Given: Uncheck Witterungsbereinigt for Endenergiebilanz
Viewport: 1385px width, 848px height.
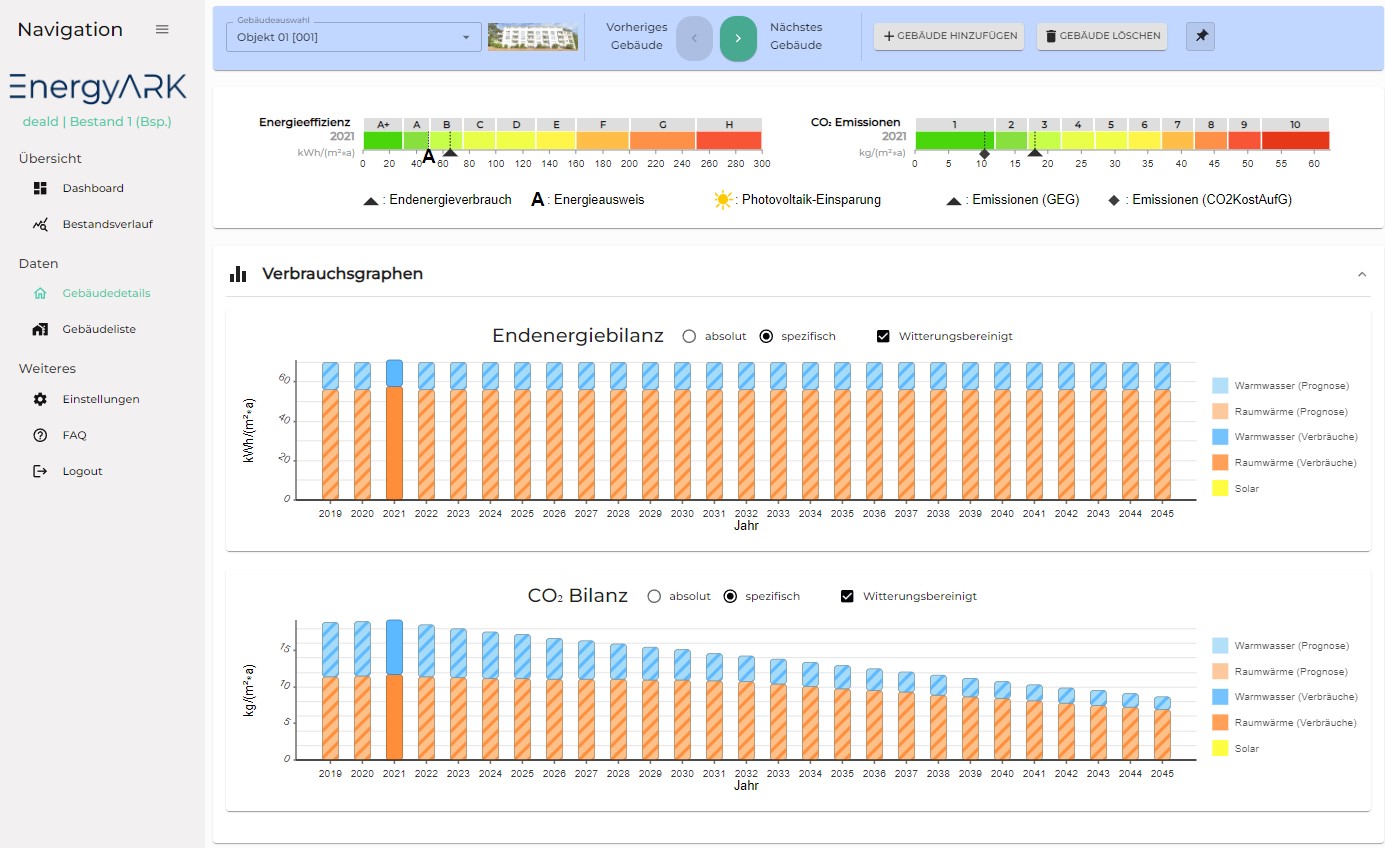Looking at the screenshot, I should (883, 336).
